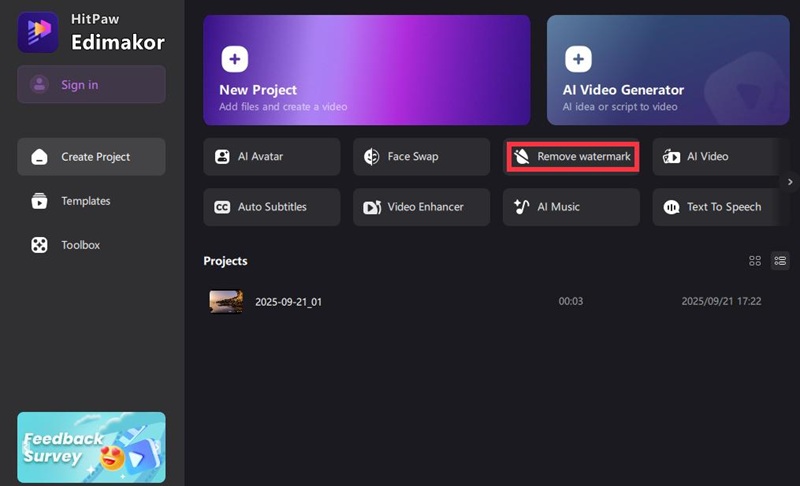
Task: Click the Video Enhancer icon
Action: (x=372, y=207)
